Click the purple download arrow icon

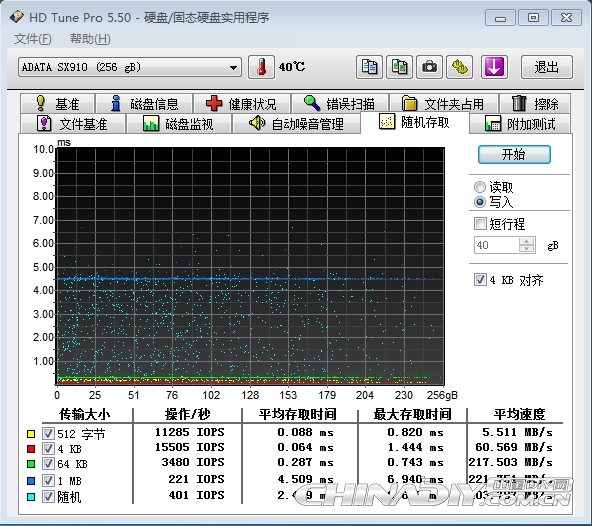pyautogui.click(x=494, y=67)
